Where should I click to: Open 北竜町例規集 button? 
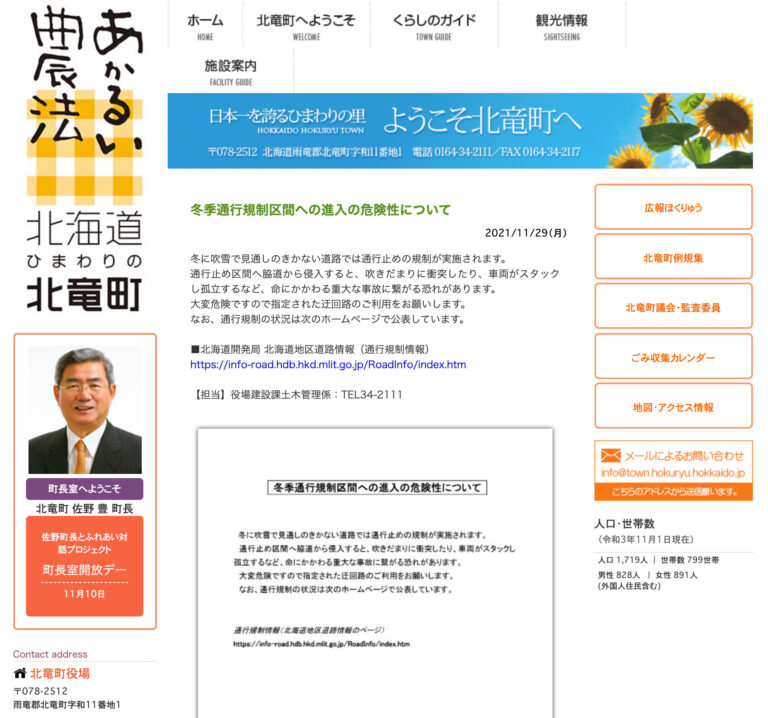(x=673, y=257)
